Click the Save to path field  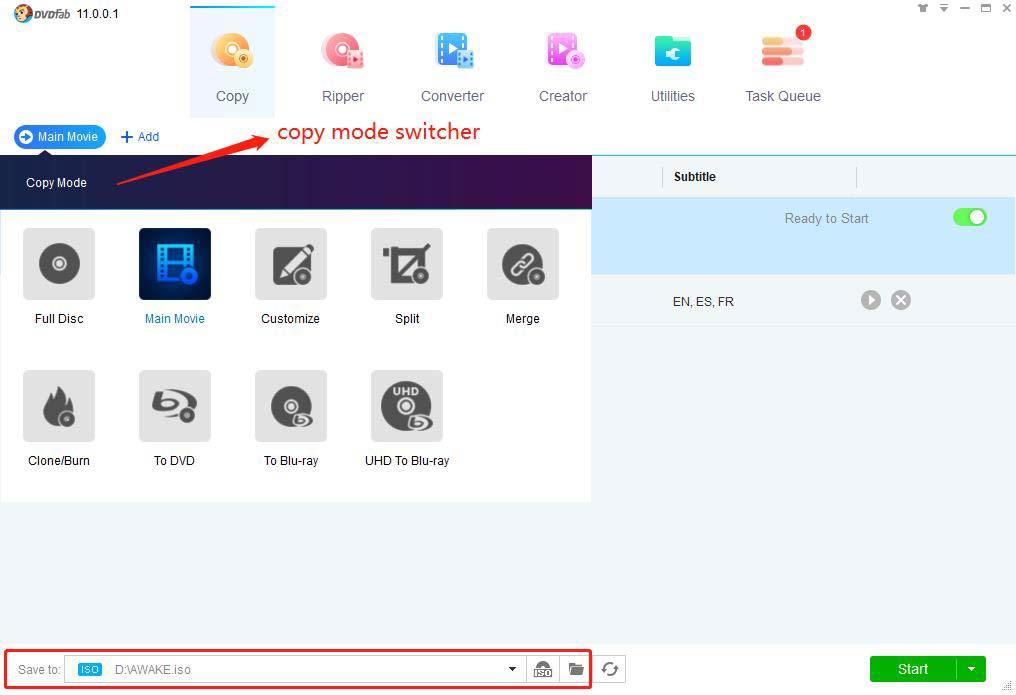tap(295, 669)
